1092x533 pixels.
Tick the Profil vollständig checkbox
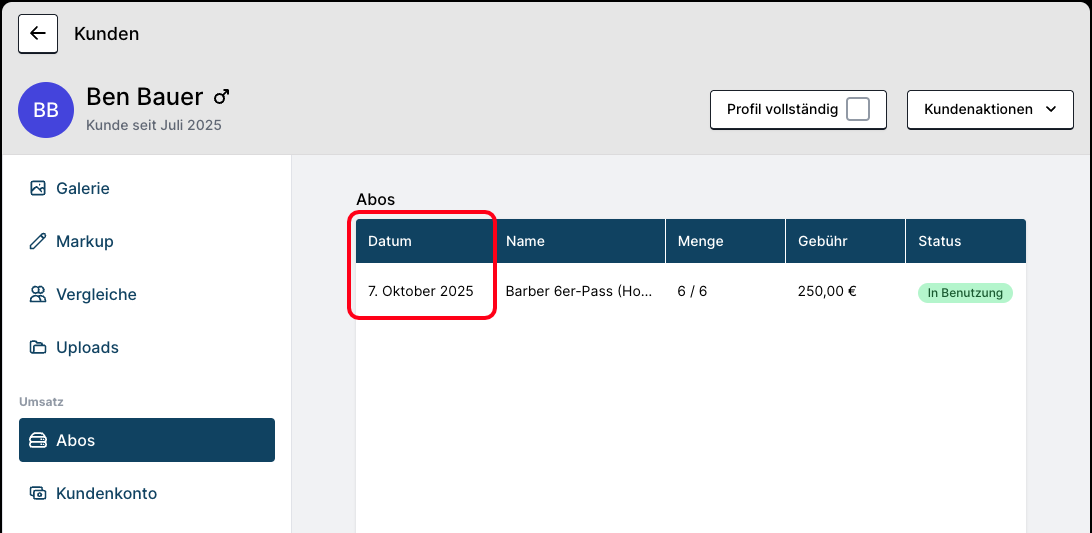pos(857,109)
